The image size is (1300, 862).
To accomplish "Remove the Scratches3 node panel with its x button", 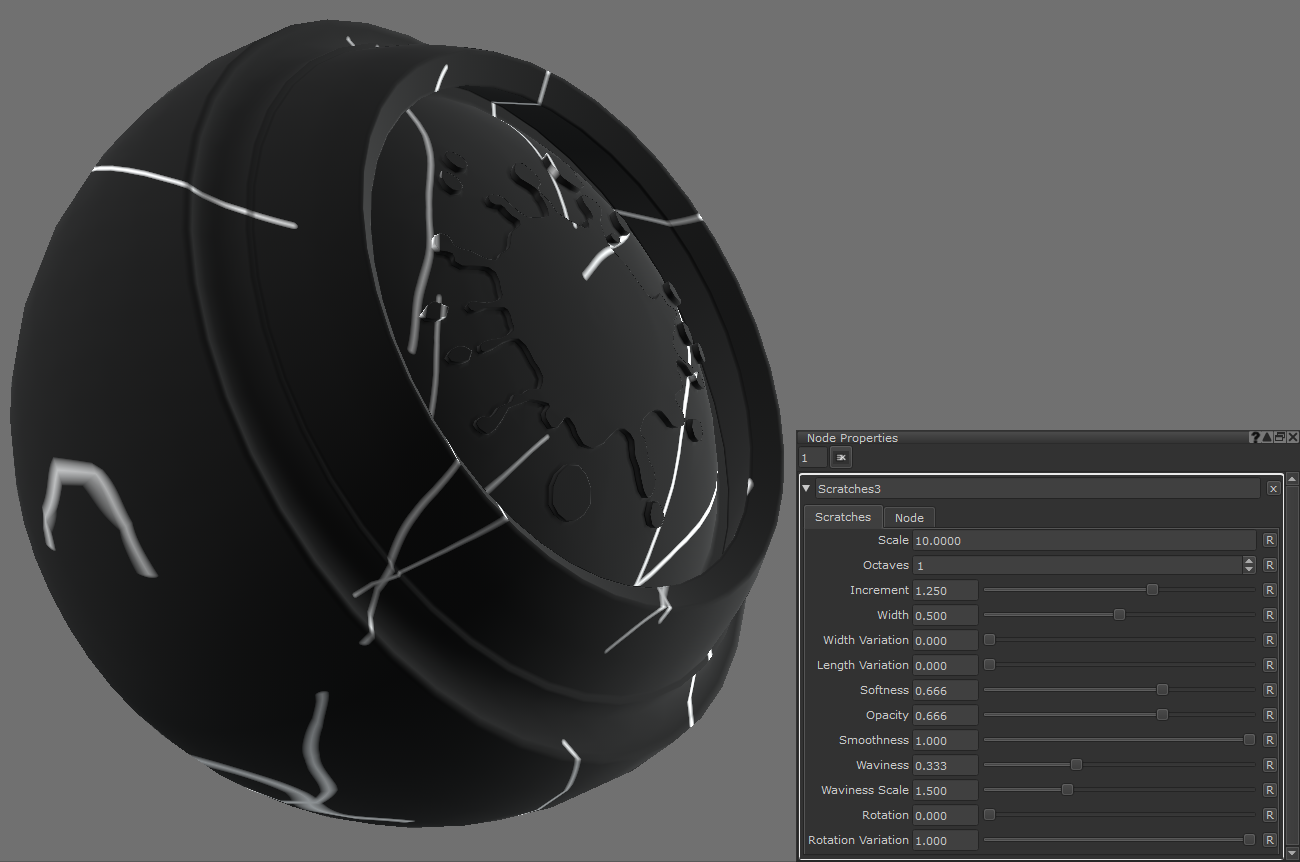I will 1273,489.
